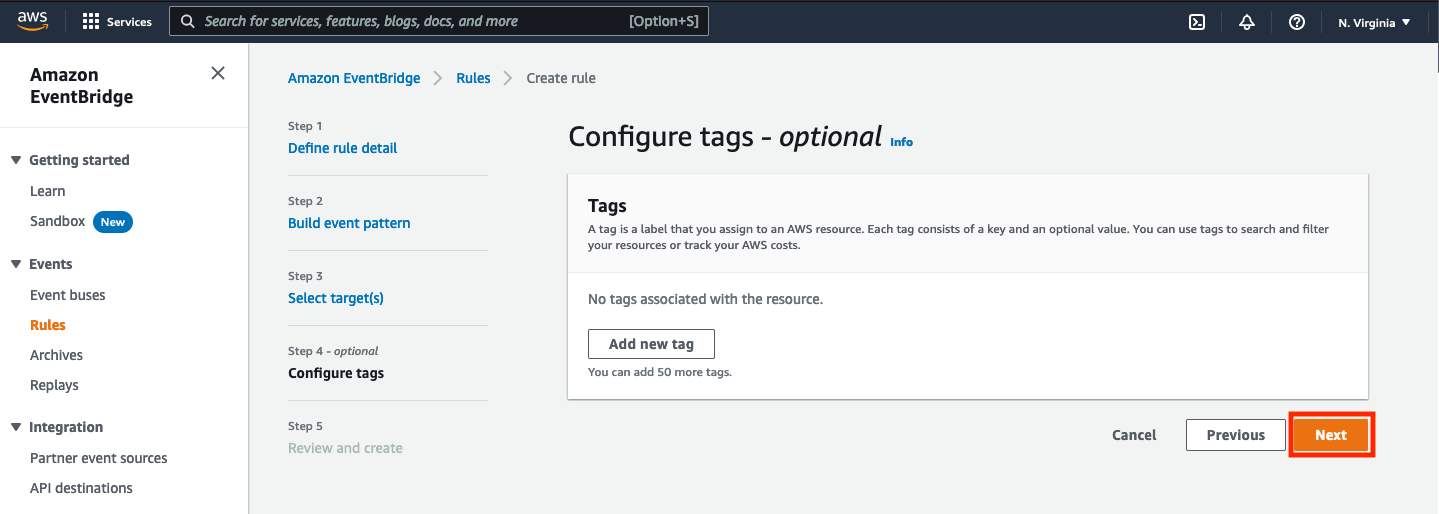Click the Configure tags step label

click(x=336, y=373)
